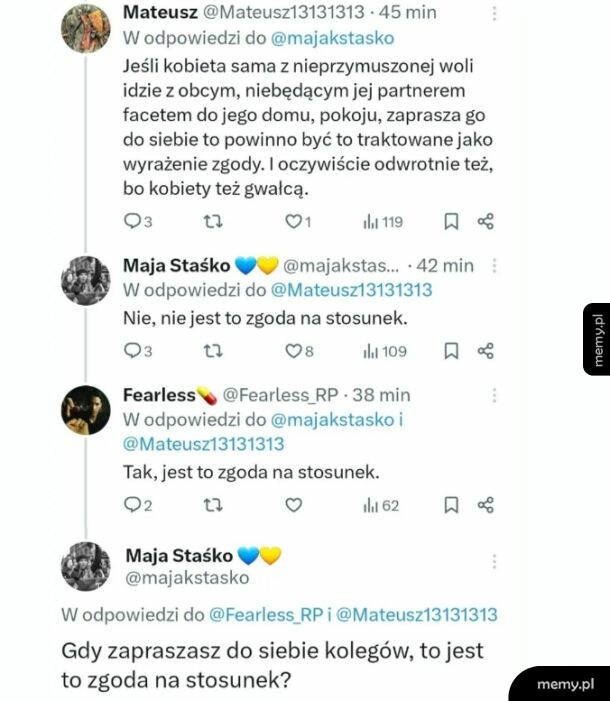
Task: Open @Mateusz13131313 link under Maja's 42 min reply
Action: (352, 290)
